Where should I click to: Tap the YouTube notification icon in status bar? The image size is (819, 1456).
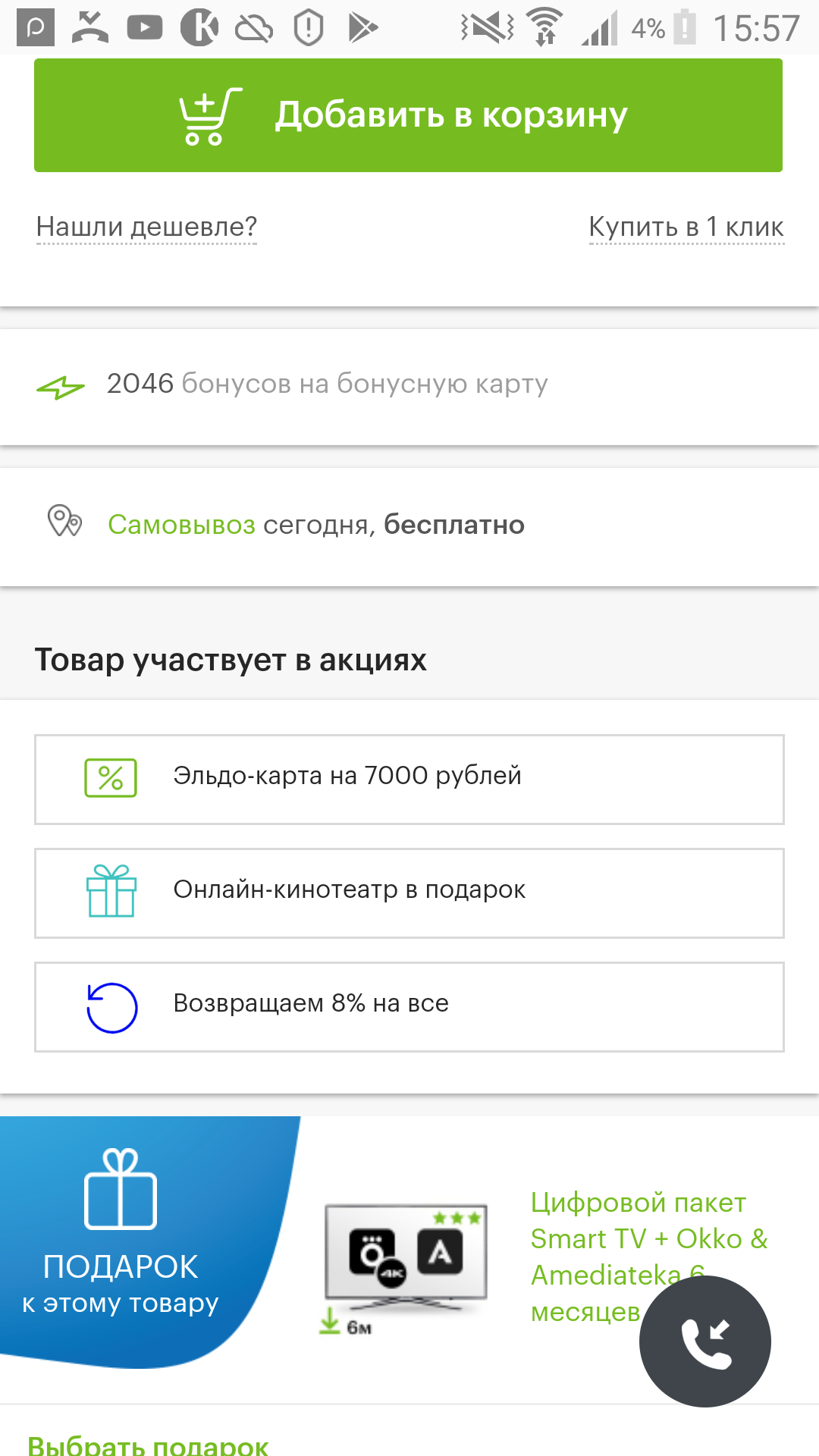[144, 28]
